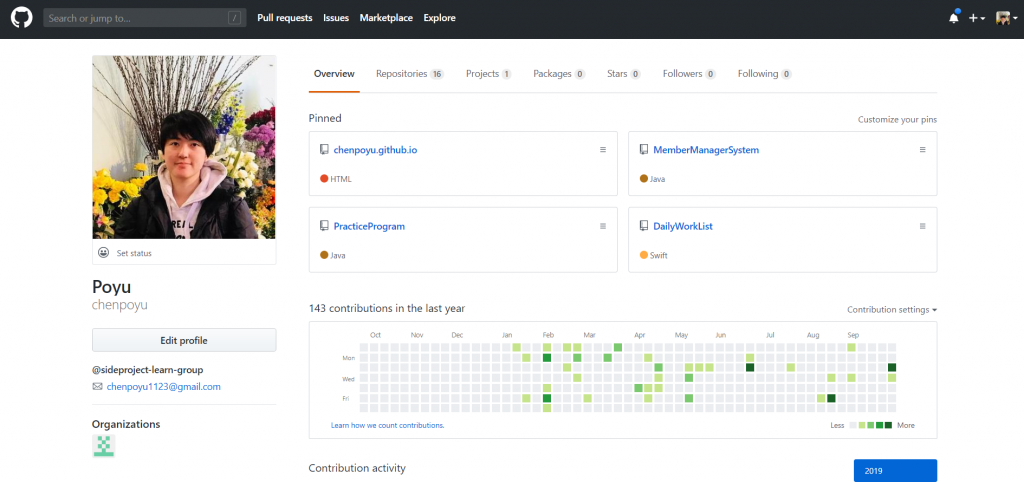Image resolution: width=1024 pixels, height=482 pixels.
Task: Grab the drag handle on MemberManagerSystem pin
Action: click(922, 150)
